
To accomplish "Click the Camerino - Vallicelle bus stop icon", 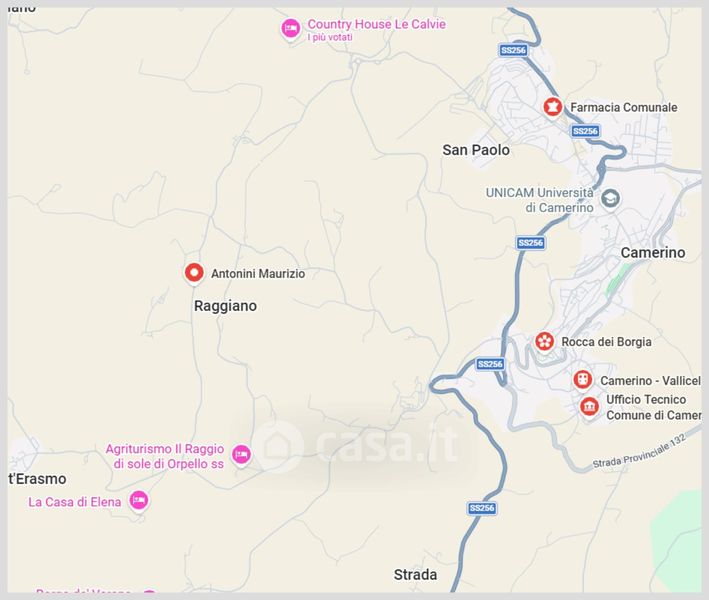I will 583,380.
